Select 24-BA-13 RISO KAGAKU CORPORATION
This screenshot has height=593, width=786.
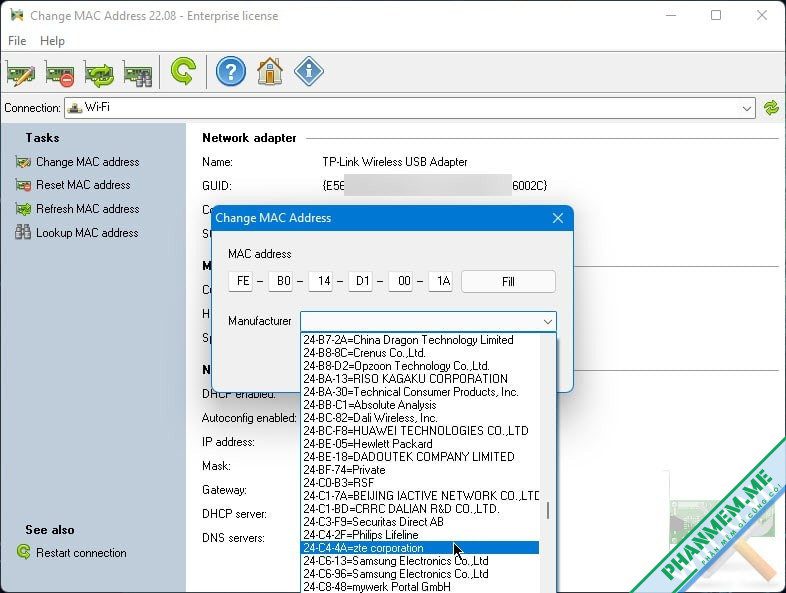(420, 379)
